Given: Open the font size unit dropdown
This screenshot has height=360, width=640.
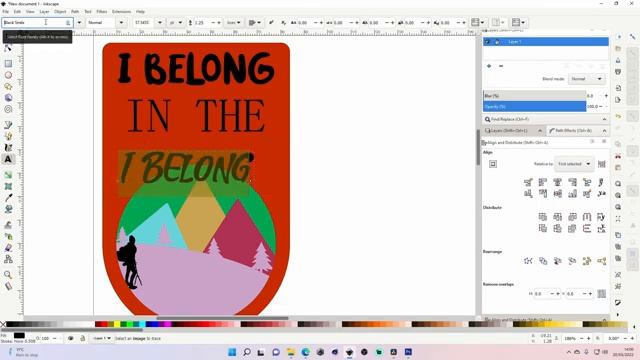Looking at the screenshot, I should click(x=176, y=22).
